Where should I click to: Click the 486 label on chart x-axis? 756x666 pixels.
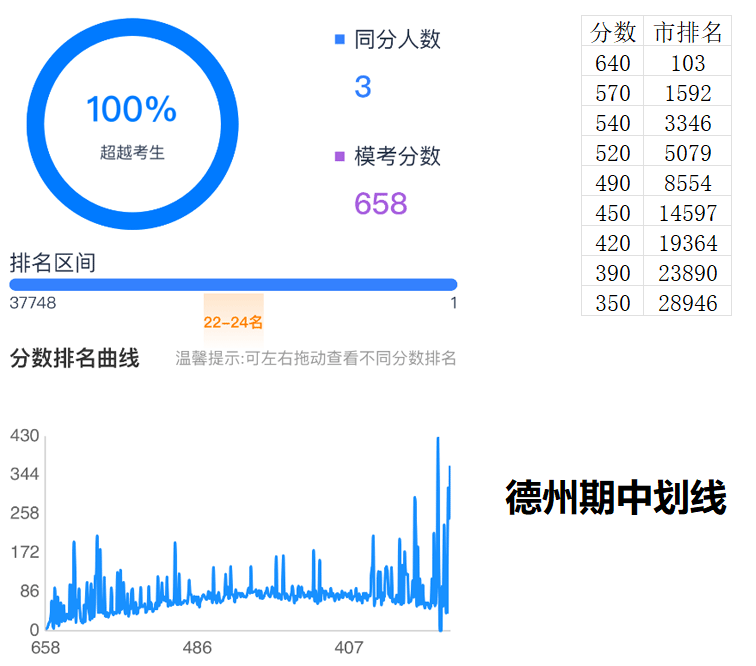click(x=197, y=648)
